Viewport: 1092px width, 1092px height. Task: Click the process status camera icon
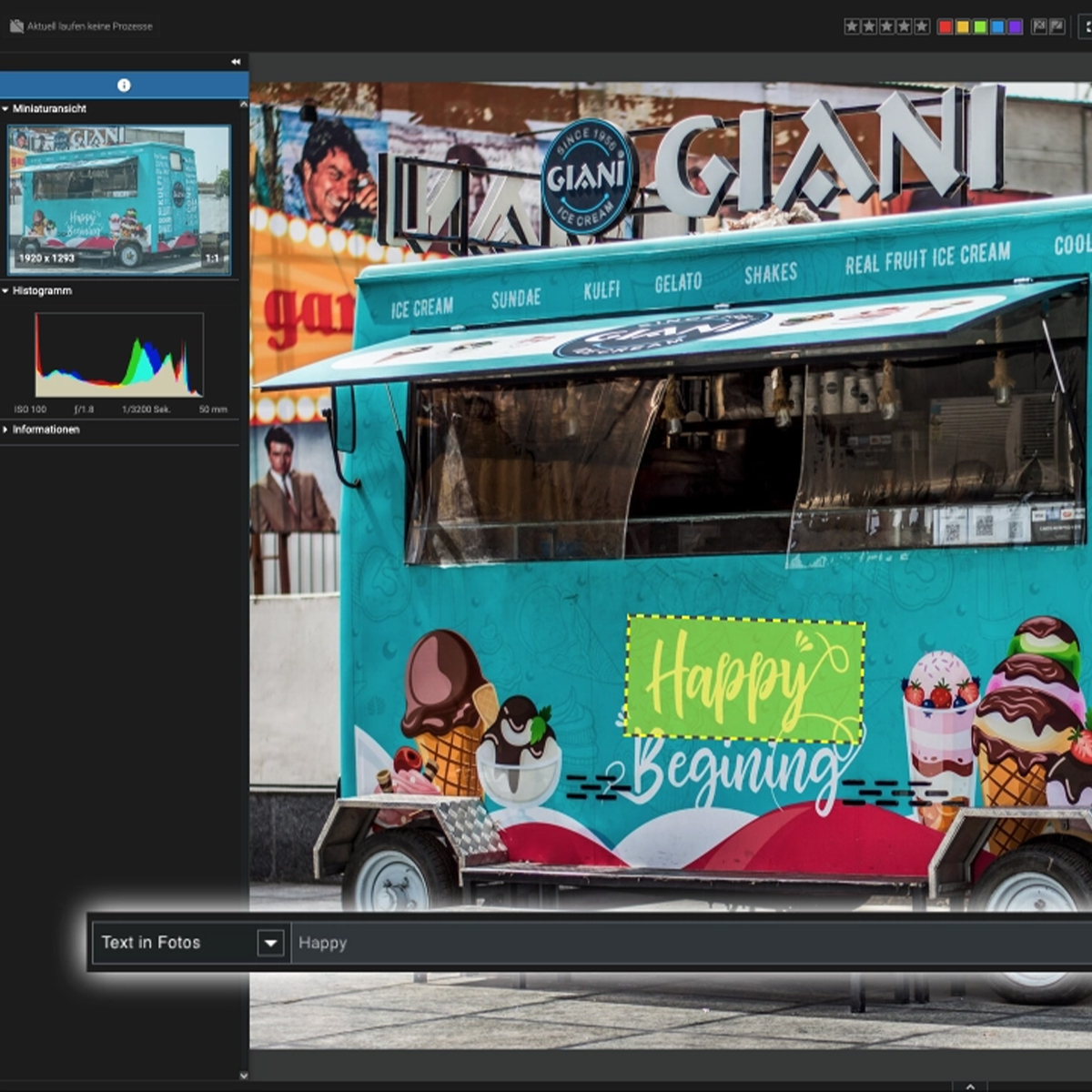pos(16,26)
